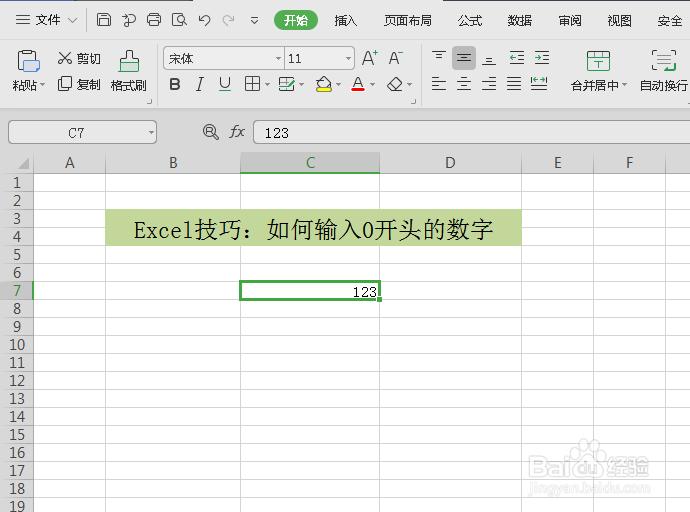Copy selection with 复制

pos(79,84)
